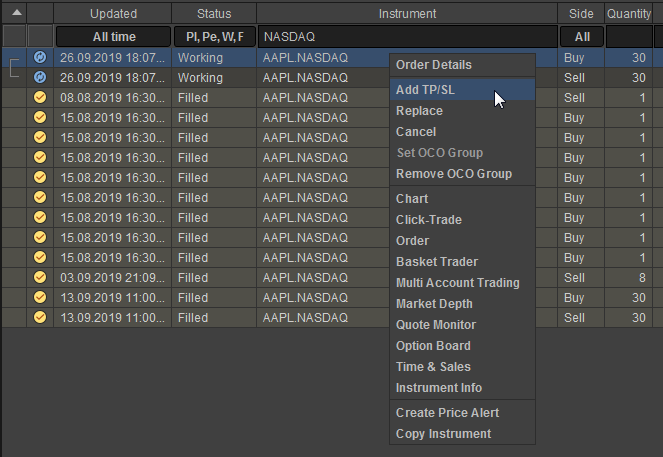Click the sort arrow in top-left header
Viewport: 663px width, 457px height.
click(40, 13)
